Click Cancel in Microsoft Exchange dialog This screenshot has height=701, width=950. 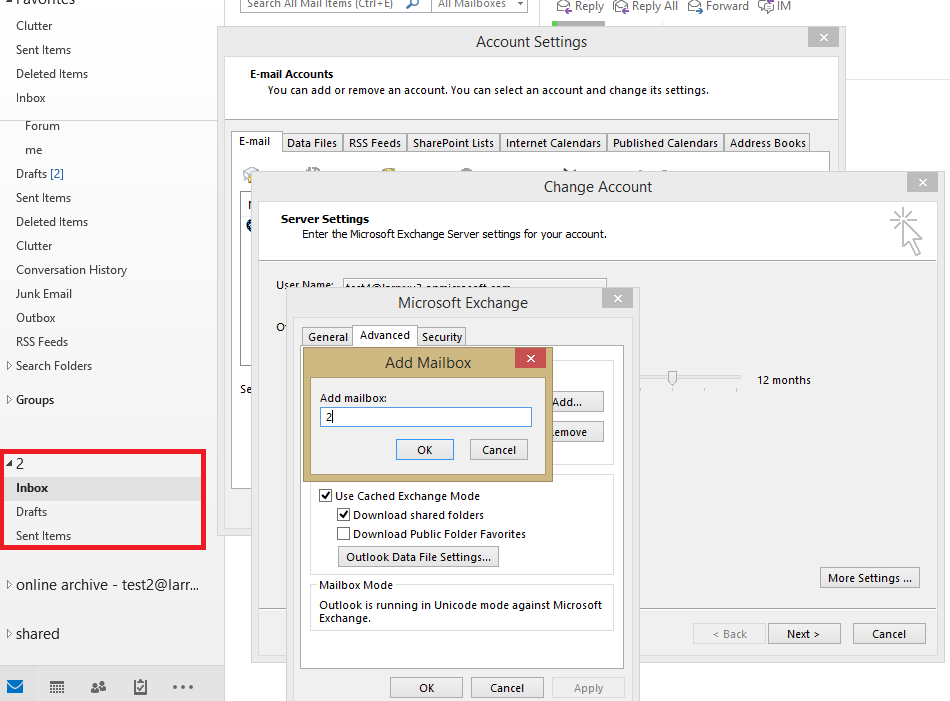click(x=507, y=688)
